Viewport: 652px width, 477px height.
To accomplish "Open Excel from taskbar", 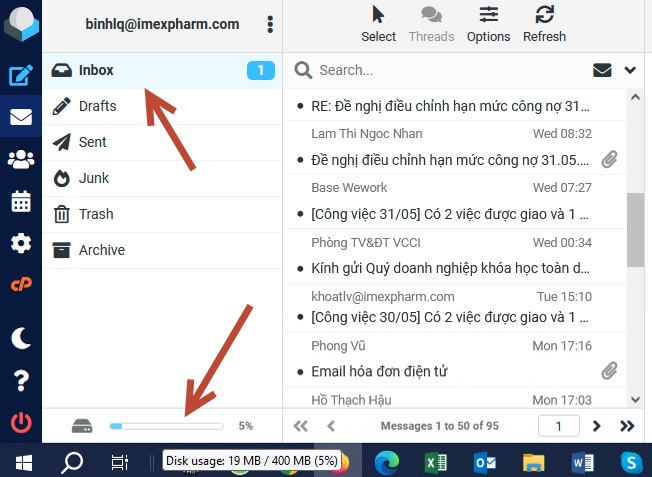I will [x=436, y=462].
